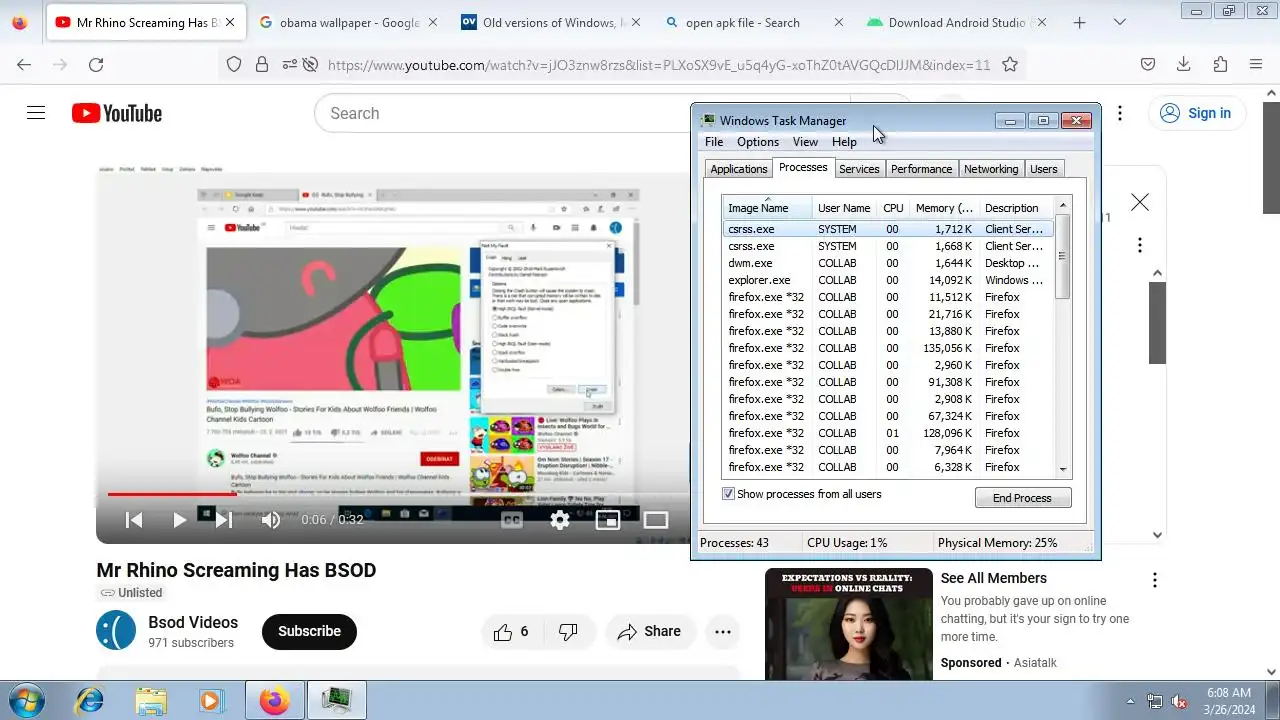Like the video with thumbs-up
Screen dimensions: 1280x720
(511, 631)
